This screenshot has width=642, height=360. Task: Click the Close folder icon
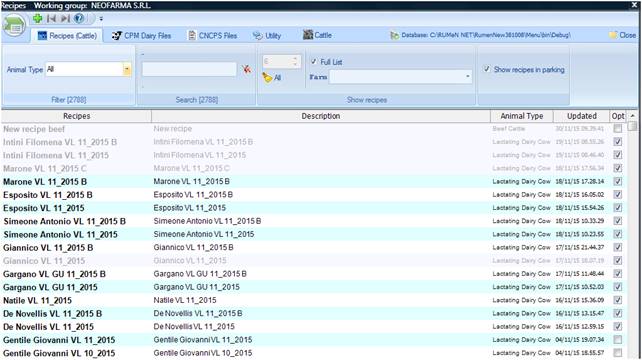click(613, 35)
